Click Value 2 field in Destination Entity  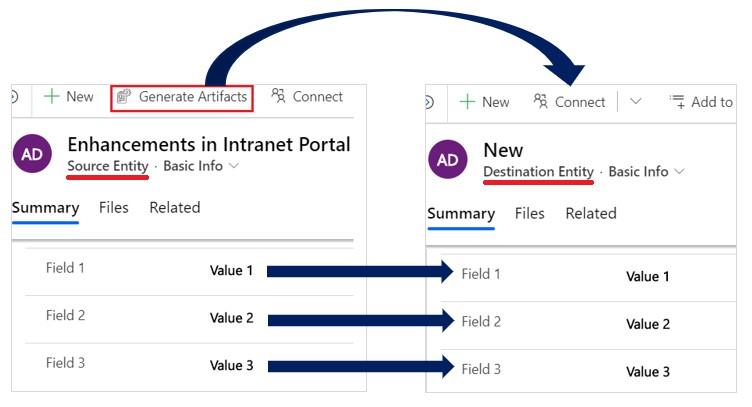coord(647,324)
